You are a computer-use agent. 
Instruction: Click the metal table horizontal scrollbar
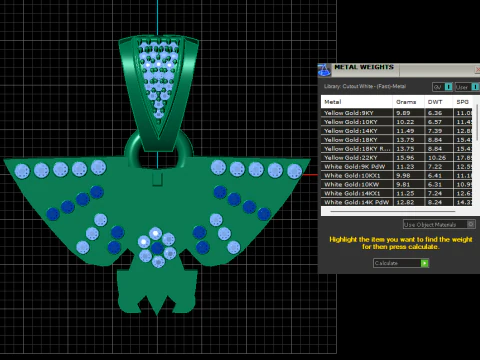click(x=393, y=211)
